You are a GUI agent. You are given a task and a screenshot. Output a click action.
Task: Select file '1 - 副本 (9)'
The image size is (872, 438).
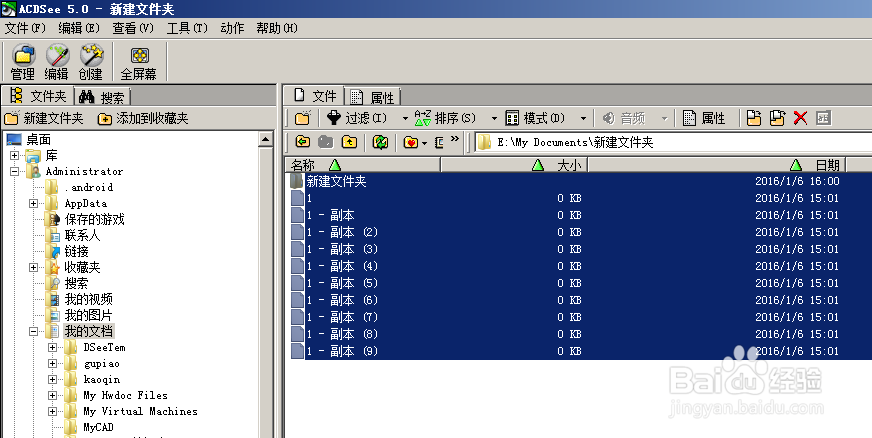click(x=580, y=351)
